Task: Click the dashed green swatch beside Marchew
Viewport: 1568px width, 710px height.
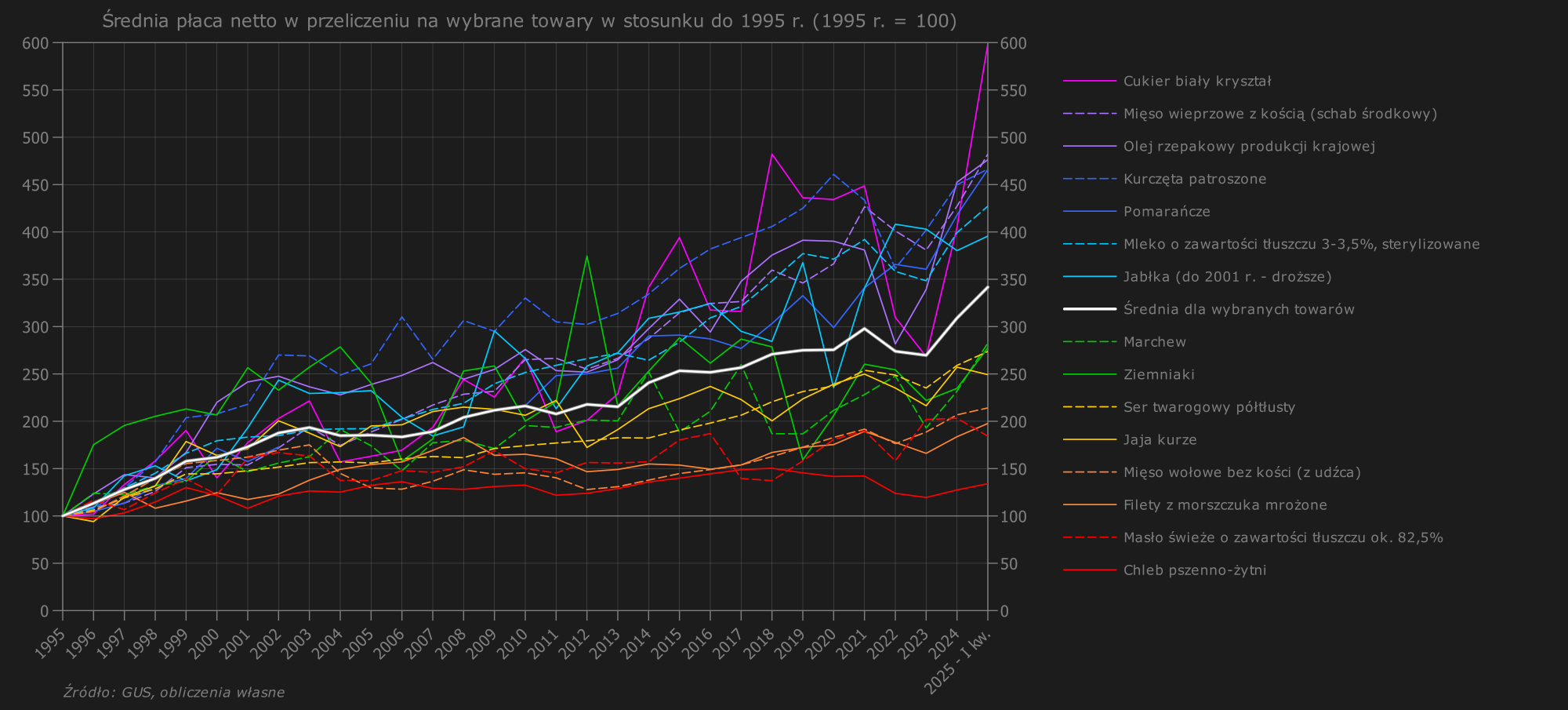Action: tap(1089, 342)
